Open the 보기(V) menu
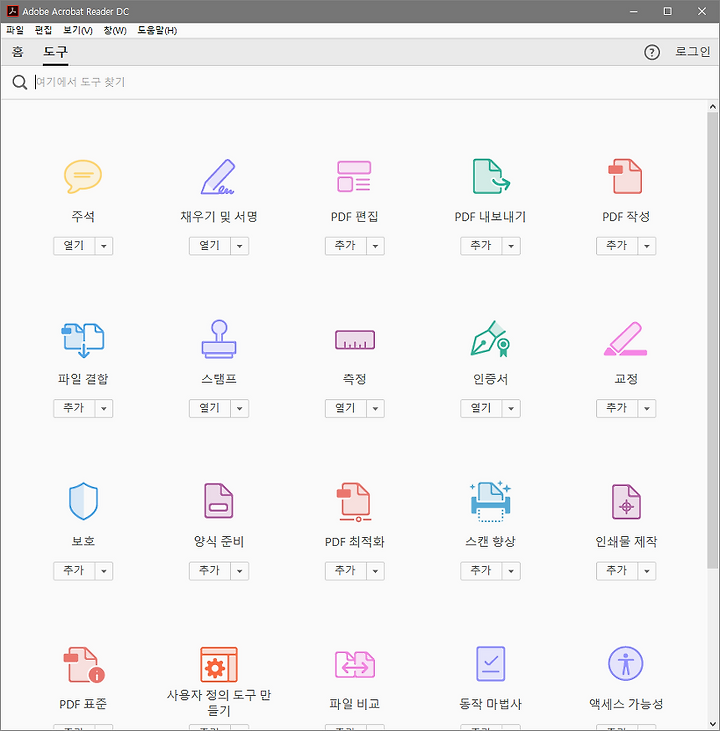Screen dimensions: 720x731 coord(77,30)
